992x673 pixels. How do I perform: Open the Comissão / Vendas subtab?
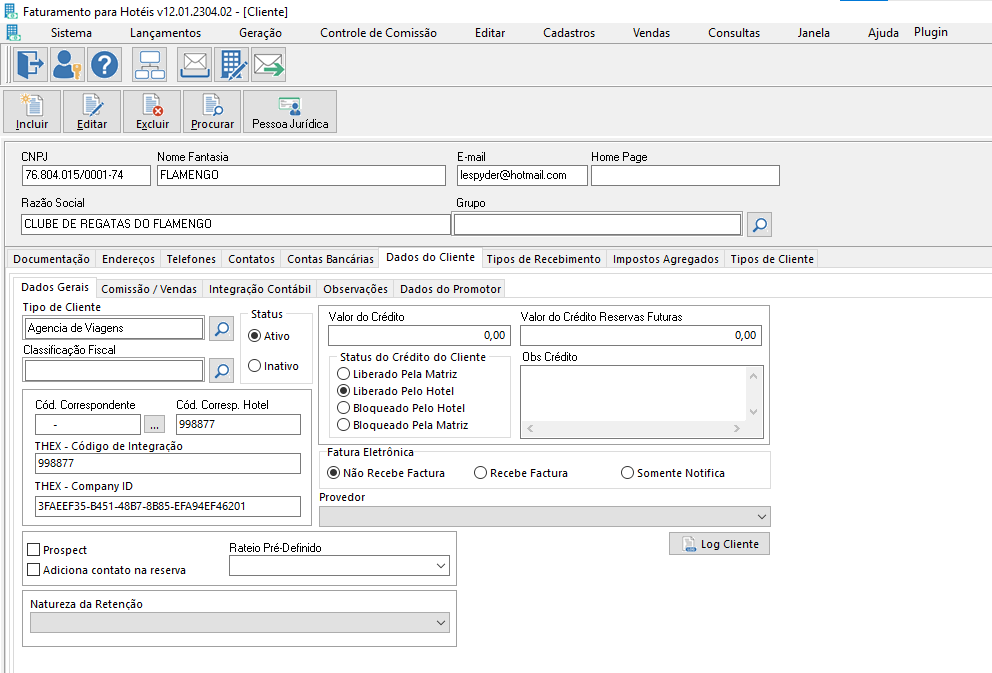tap(149, 289)
